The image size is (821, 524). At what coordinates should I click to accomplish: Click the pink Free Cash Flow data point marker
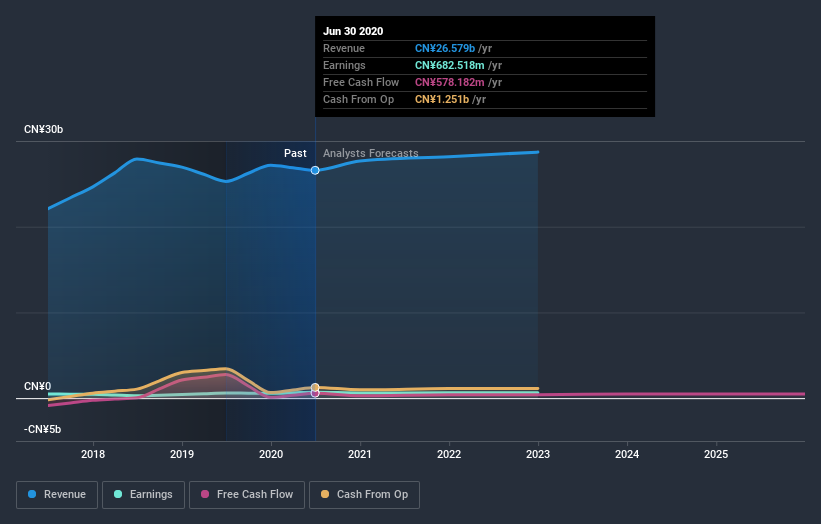pos(315,393)
